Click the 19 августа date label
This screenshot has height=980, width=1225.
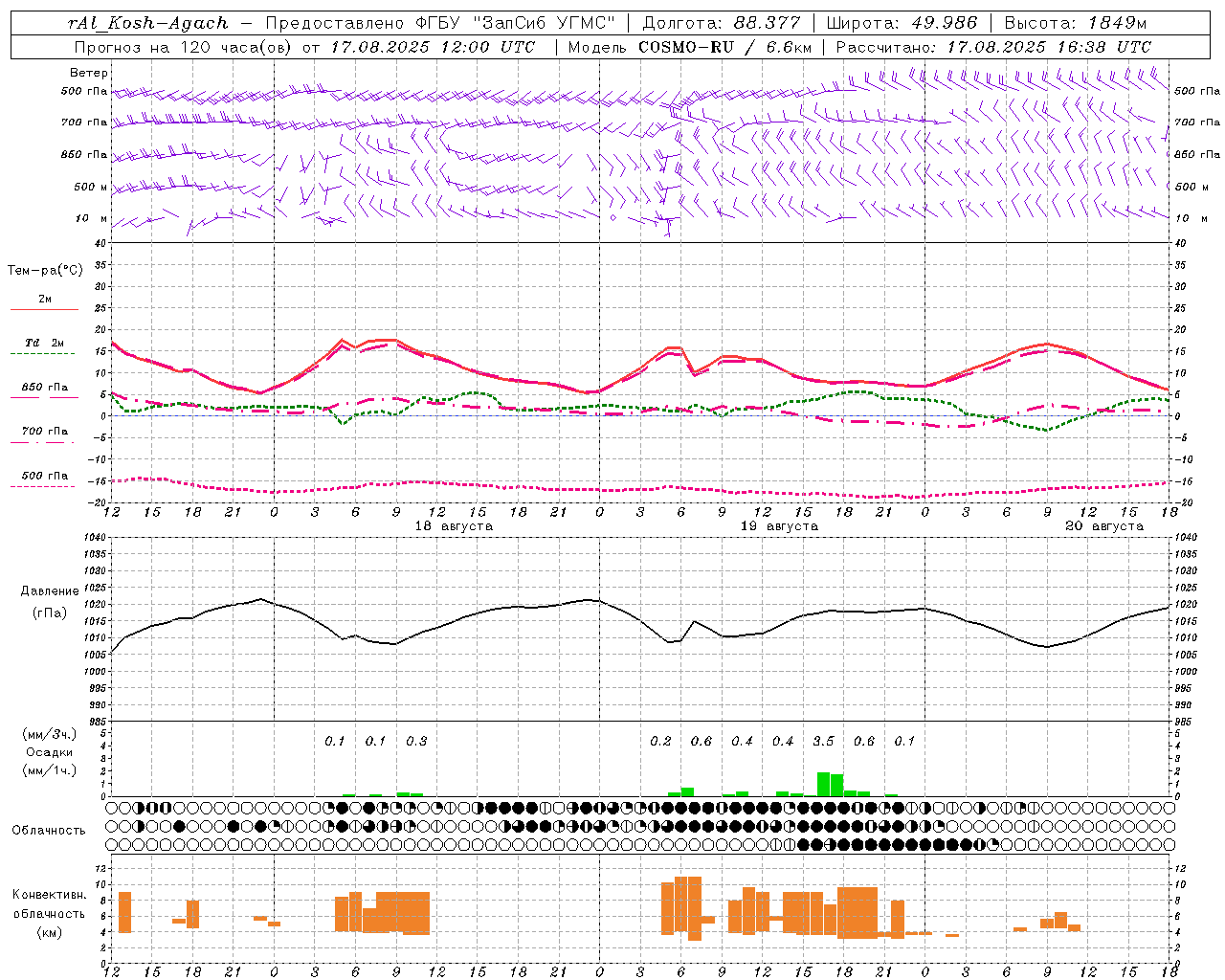(779, 526)
